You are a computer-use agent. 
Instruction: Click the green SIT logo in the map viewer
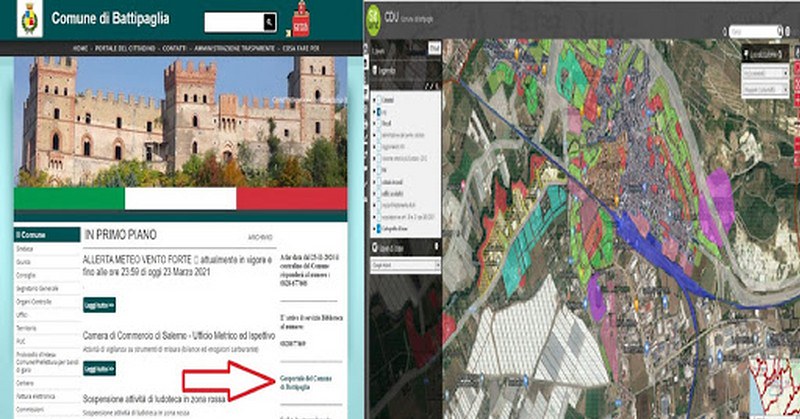374,19
